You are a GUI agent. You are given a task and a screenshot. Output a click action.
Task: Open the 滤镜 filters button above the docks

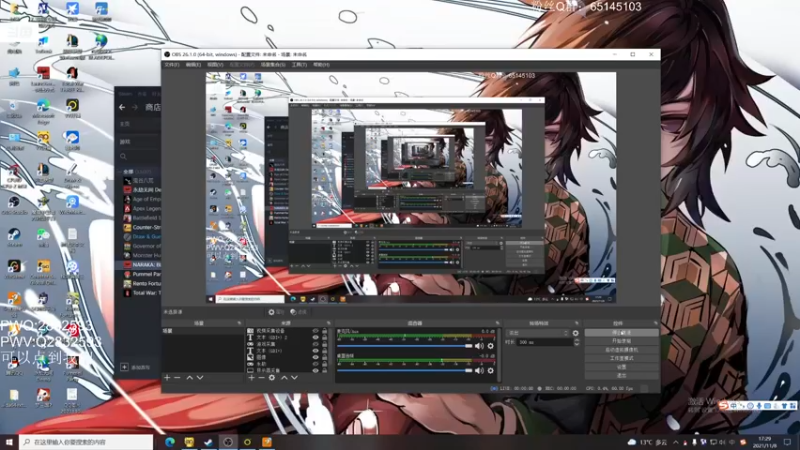298,312
